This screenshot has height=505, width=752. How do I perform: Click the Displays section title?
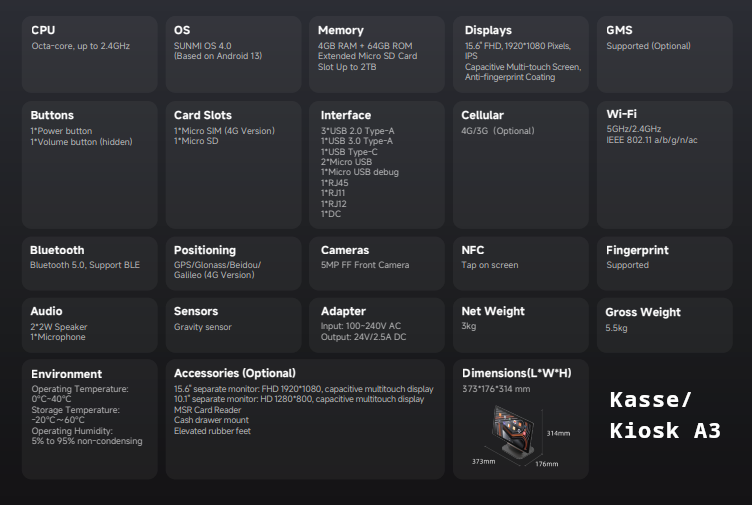pos(488,30)
